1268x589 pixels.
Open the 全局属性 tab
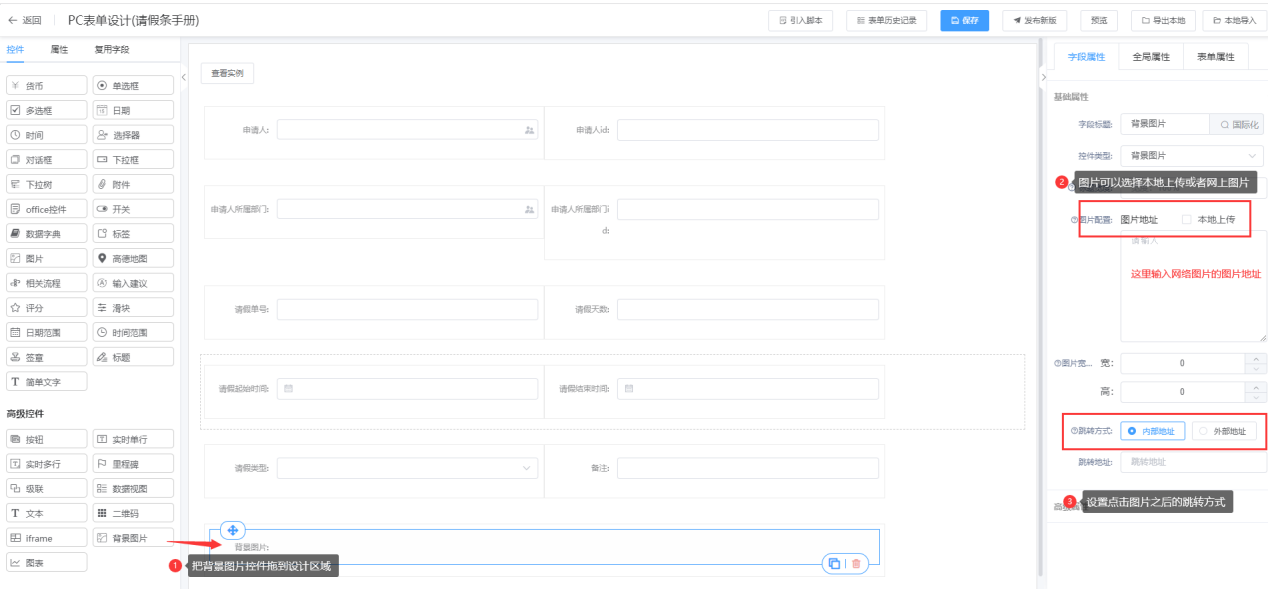click(1151, 57)
